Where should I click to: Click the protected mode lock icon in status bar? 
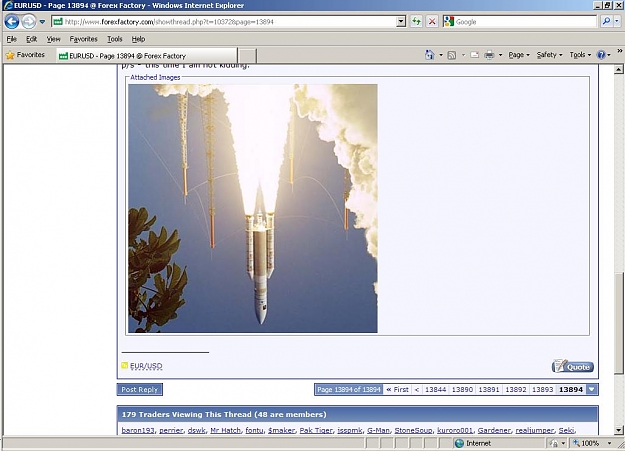553,443
